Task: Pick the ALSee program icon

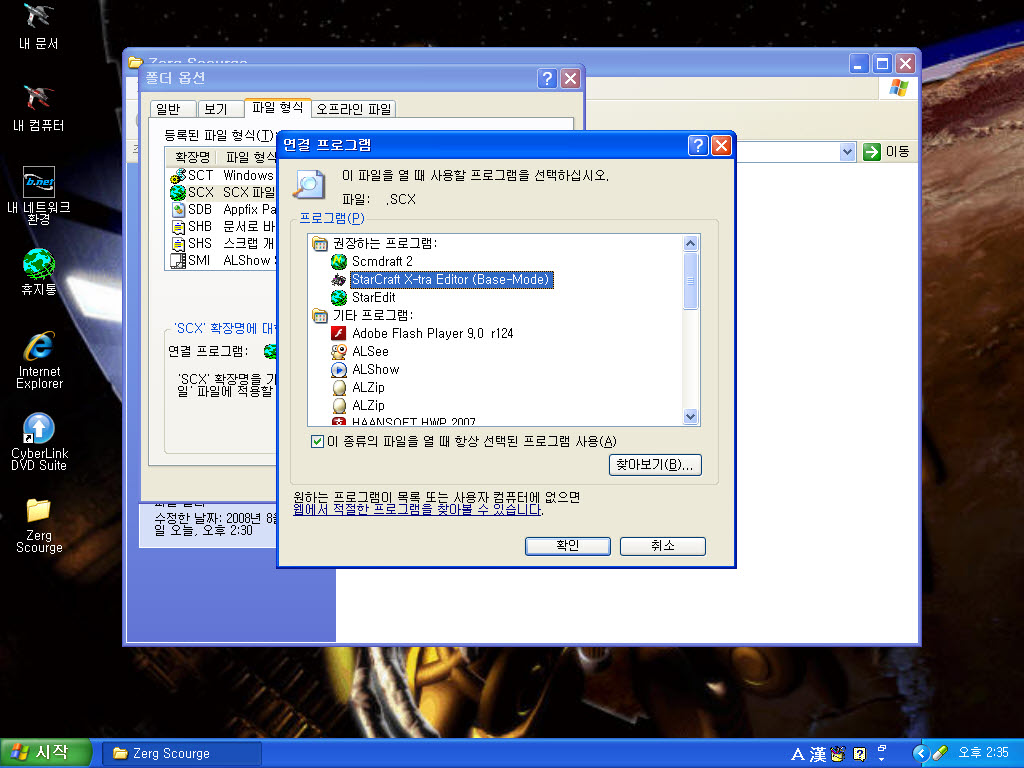Action: [x=338, y=351]
